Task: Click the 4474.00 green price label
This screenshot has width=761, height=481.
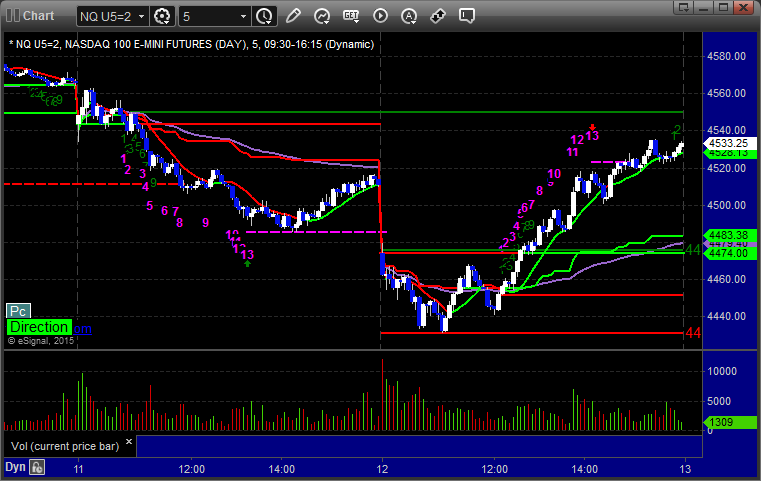Action: point(729,253)
